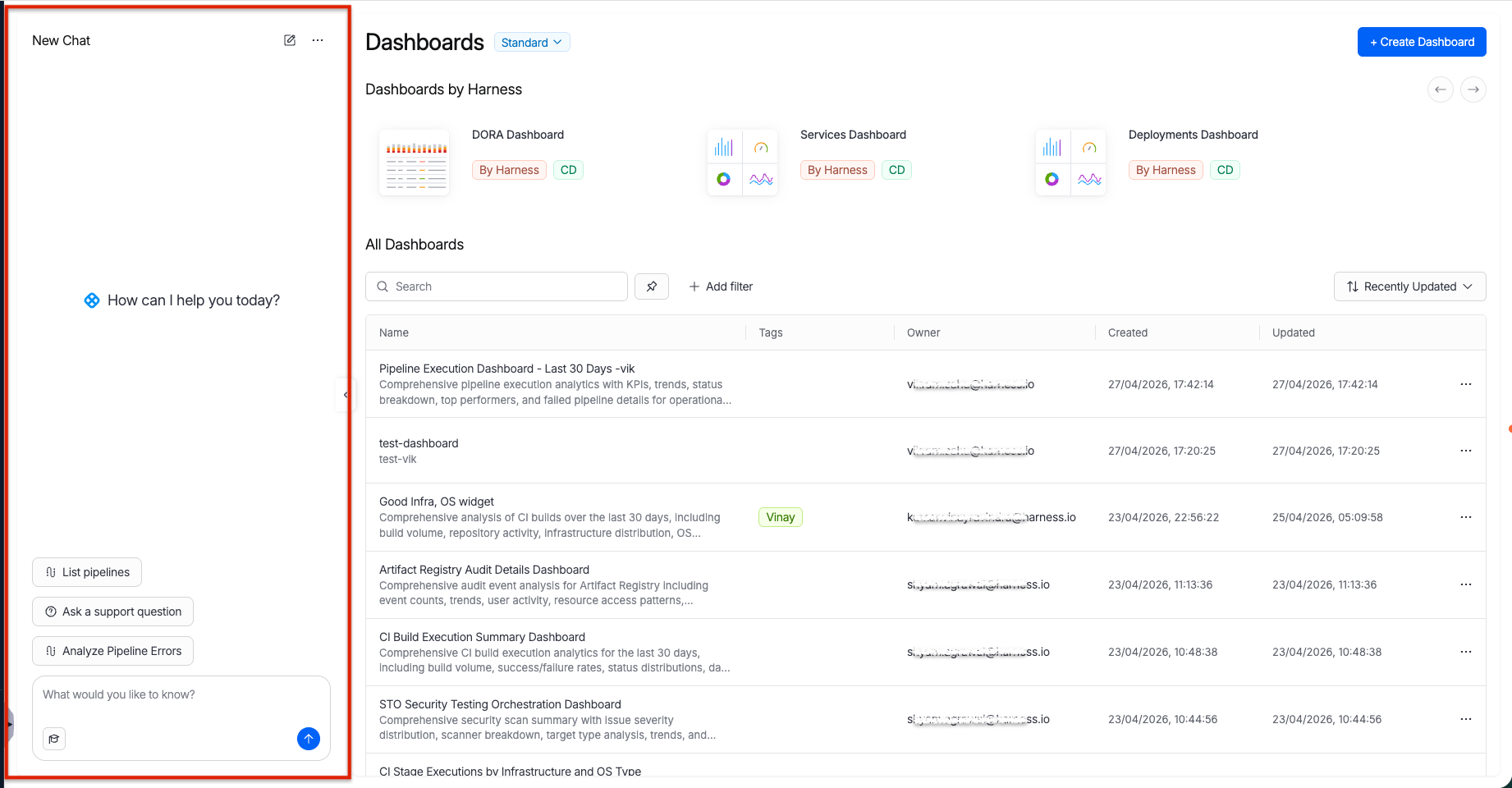
Task: Open row options for Good Infra, OS widget
Action: (1466, 517)
